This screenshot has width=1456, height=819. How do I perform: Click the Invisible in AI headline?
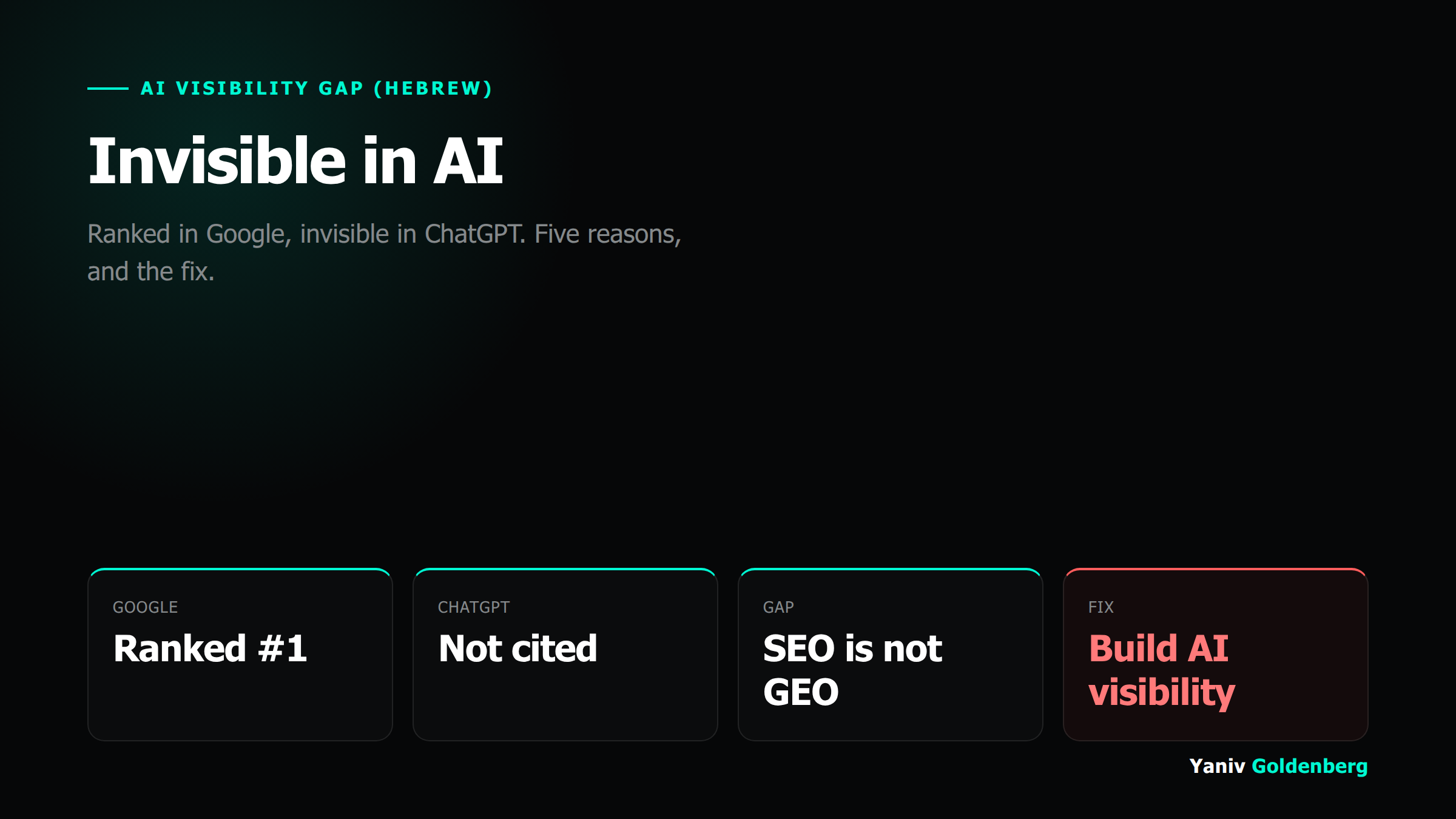[x=295, y=161]
